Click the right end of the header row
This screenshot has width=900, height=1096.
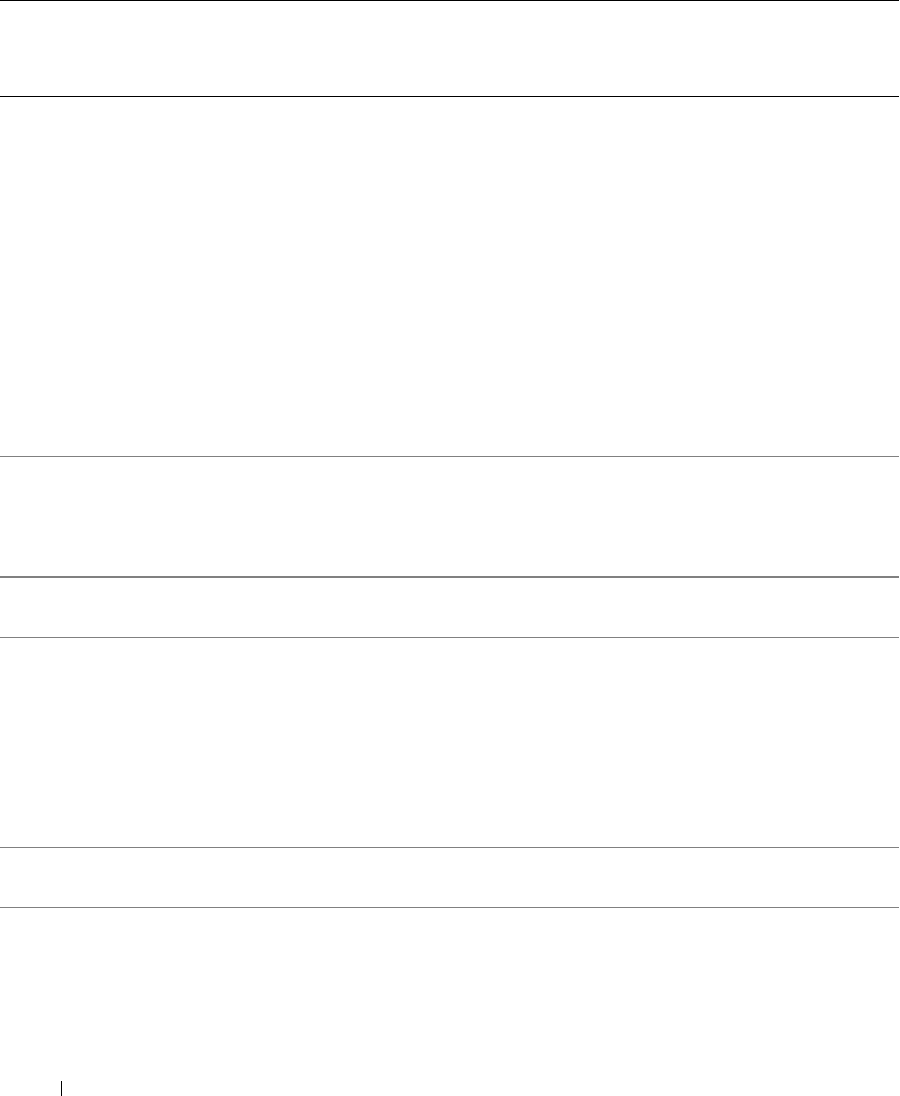(885, 48)
